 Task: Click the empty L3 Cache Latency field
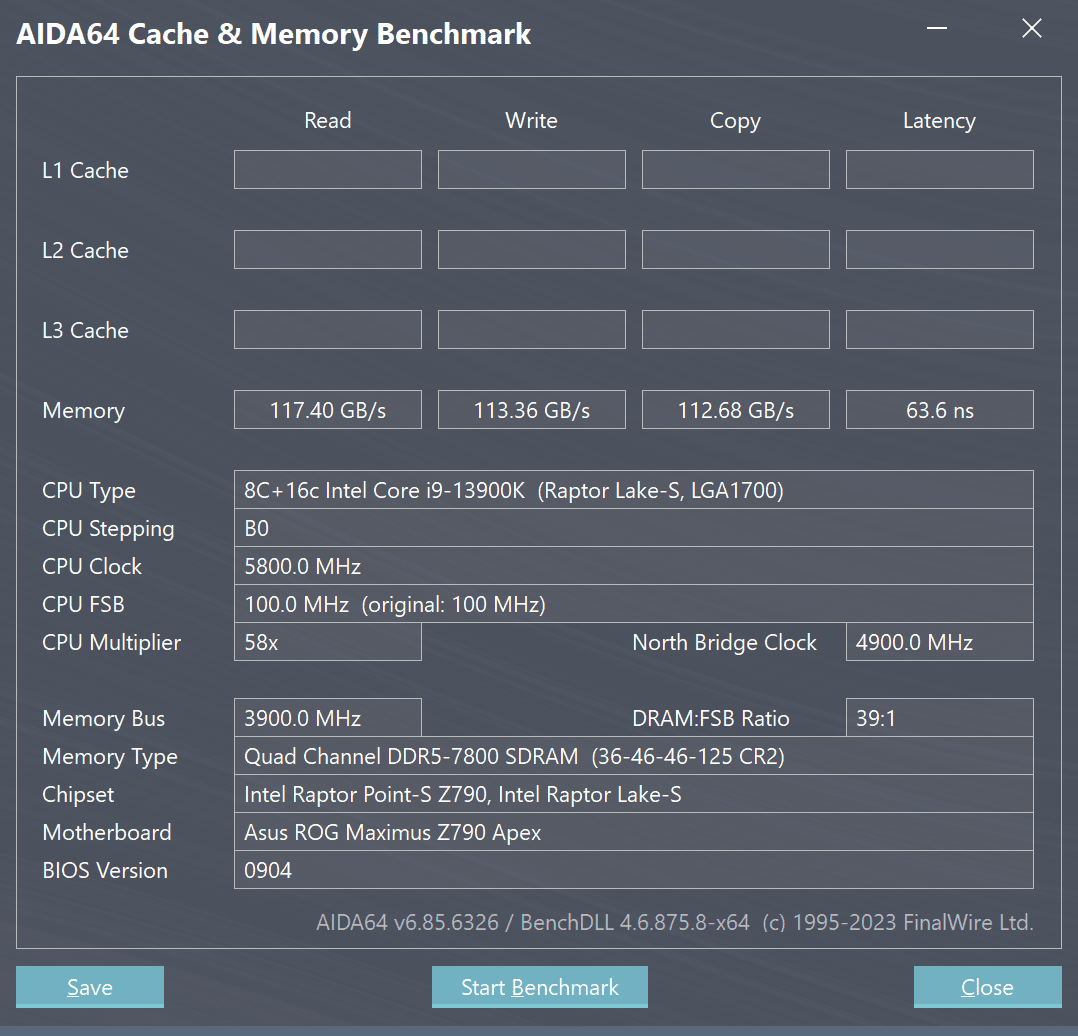(940, 329)
